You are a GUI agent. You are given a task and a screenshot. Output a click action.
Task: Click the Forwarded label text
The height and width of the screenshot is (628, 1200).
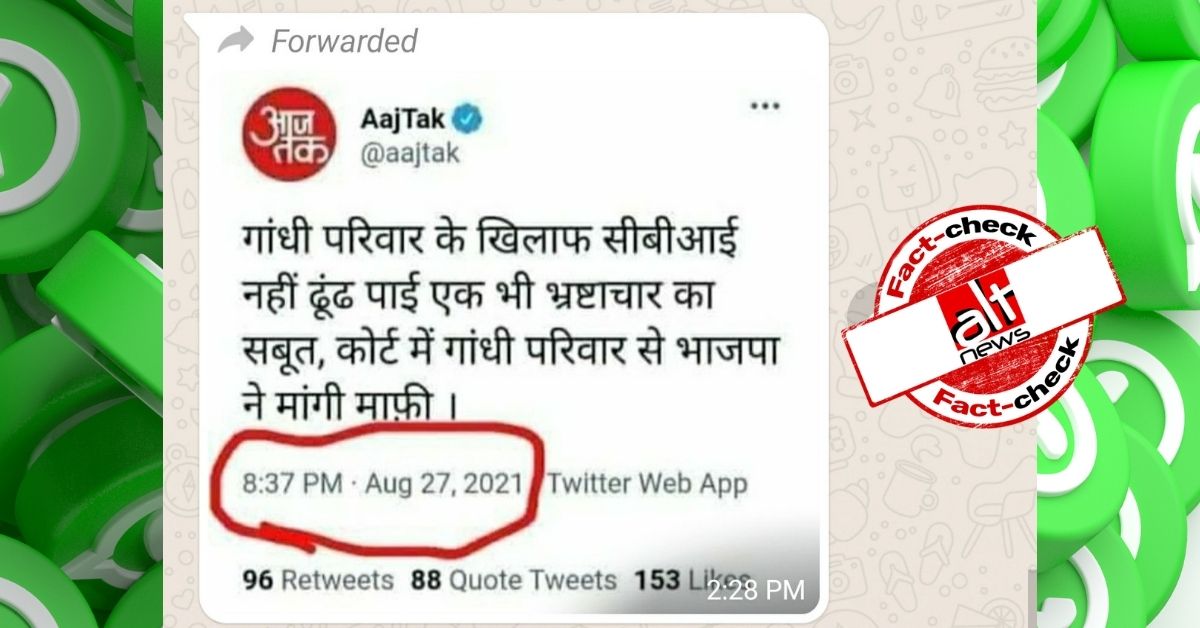pos(344,41)
